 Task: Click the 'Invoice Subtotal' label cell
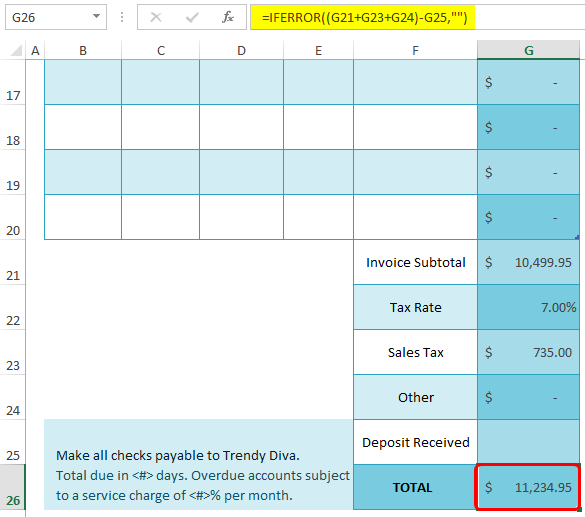point(415,262)
